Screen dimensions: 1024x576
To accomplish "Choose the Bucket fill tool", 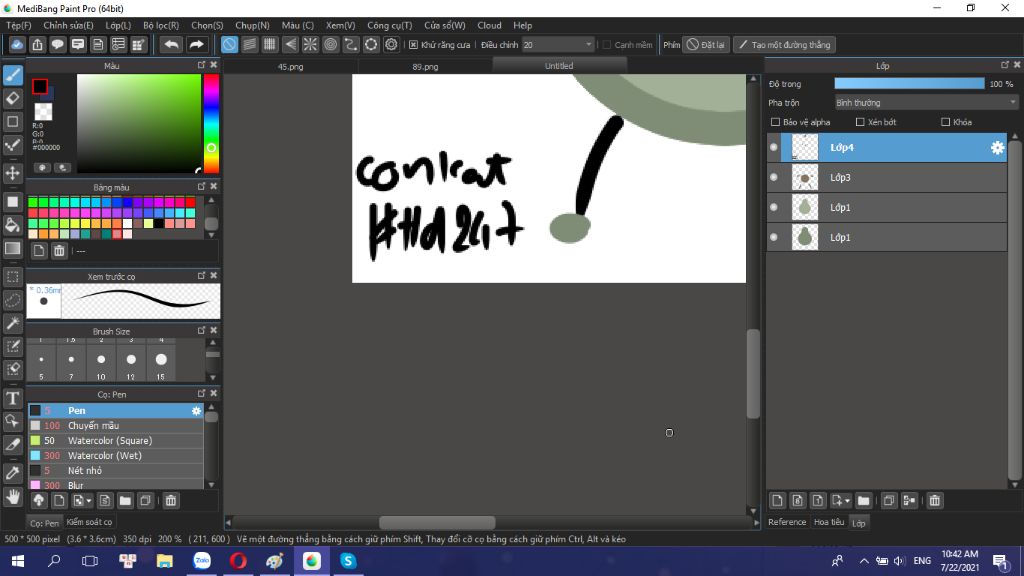I will [x=13, y=224].
